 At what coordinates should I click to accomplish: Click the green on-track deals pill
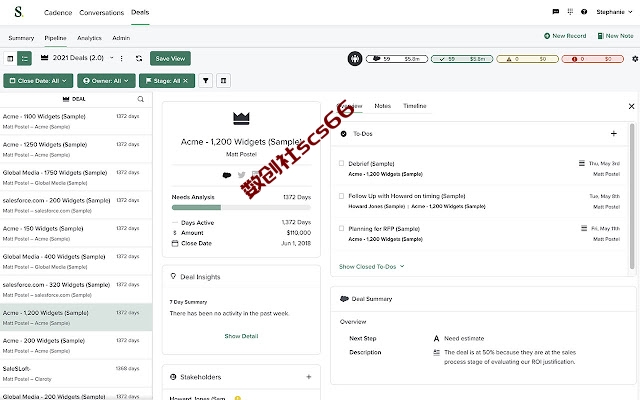462,59
